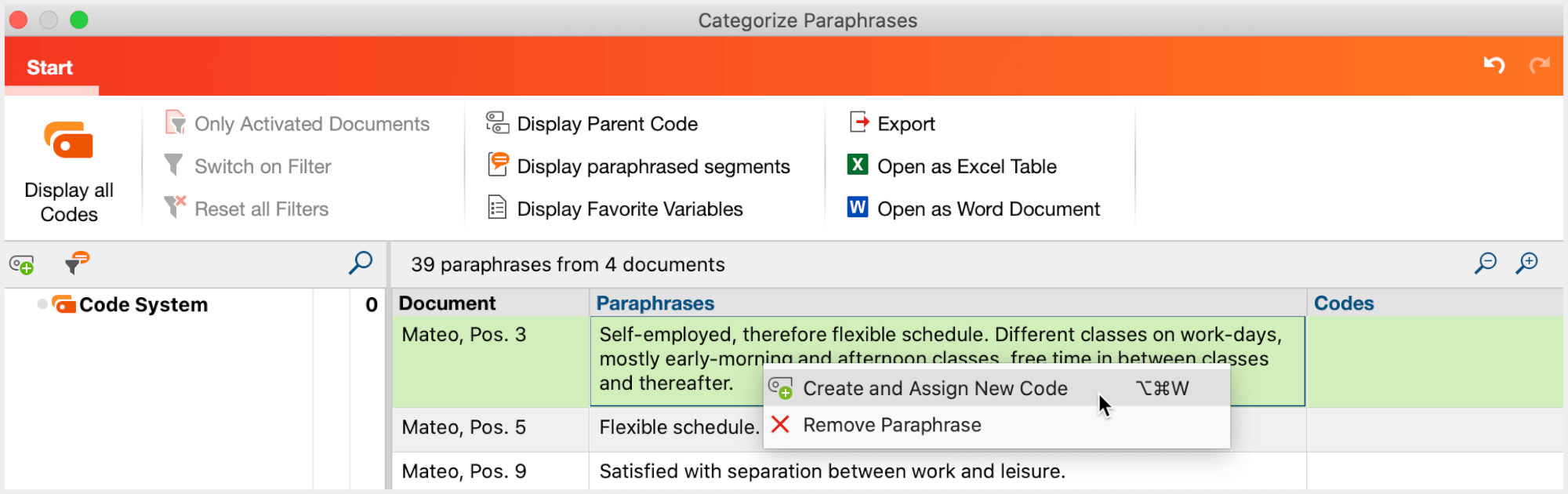1568x494 pixels.
Task: Click the search magnifier in the code panel
Action: coord(361,263)
